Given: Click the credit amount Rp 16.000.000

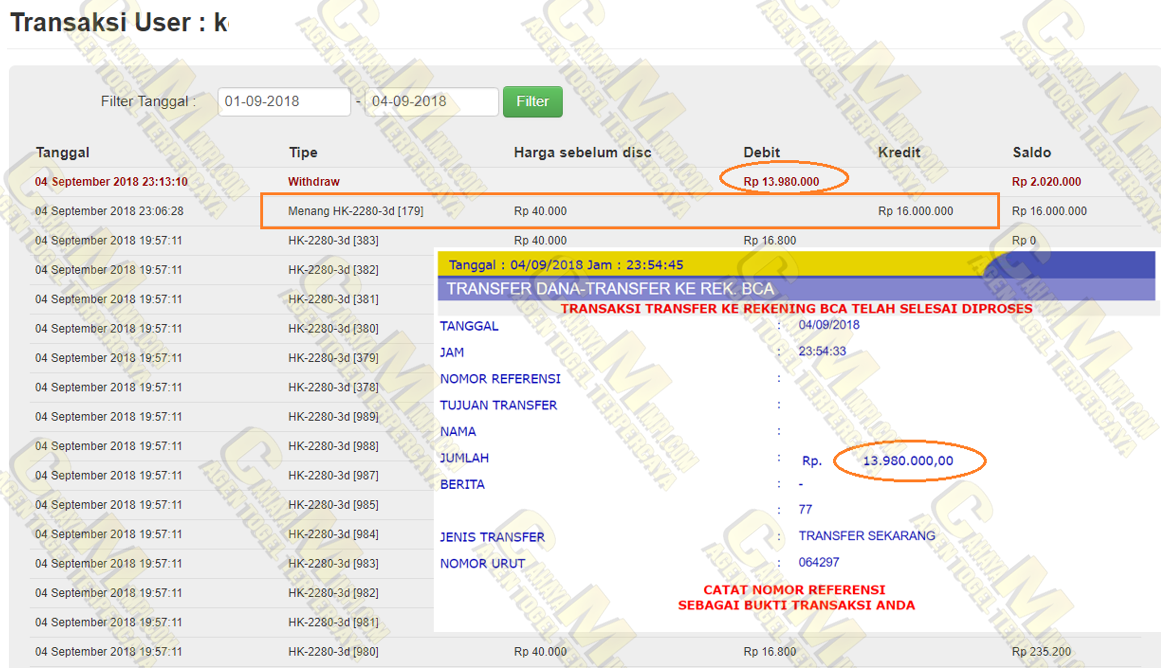Looking at the screenshot, I should pyautogui.click(x=915, y=211).
